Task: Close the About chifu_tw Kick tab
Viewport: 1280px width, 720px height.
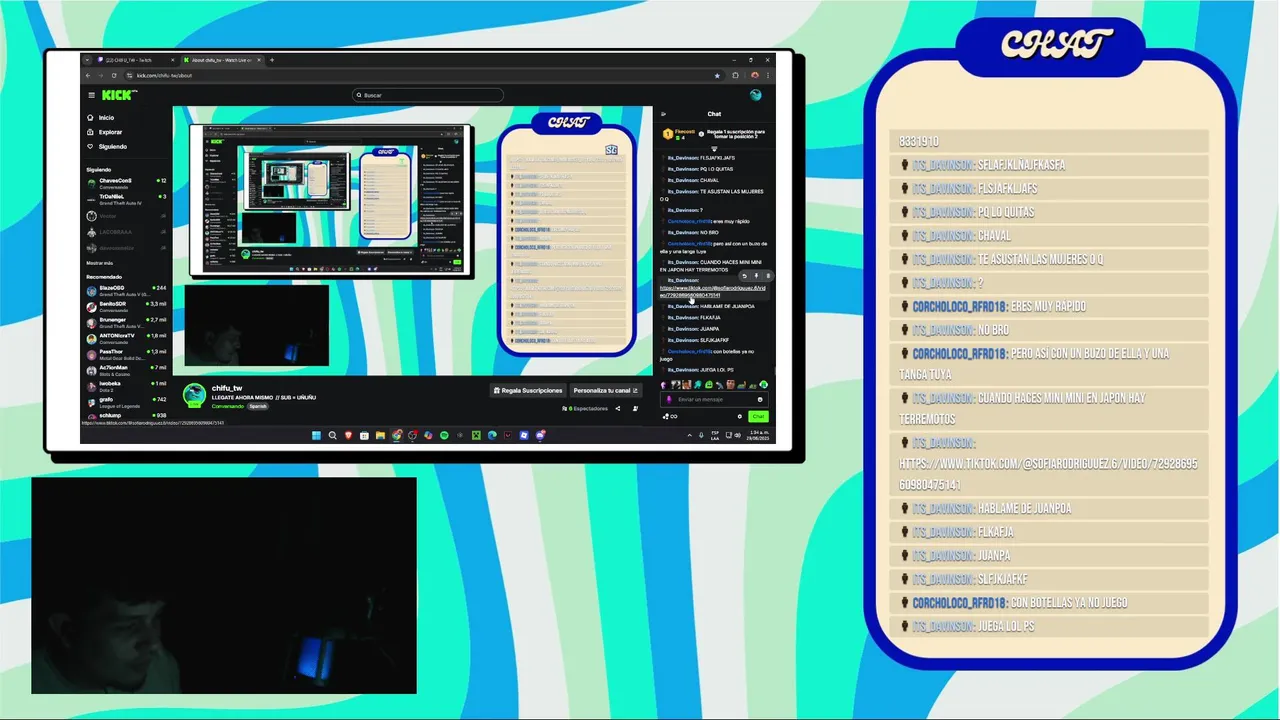Action: [259, 60]
